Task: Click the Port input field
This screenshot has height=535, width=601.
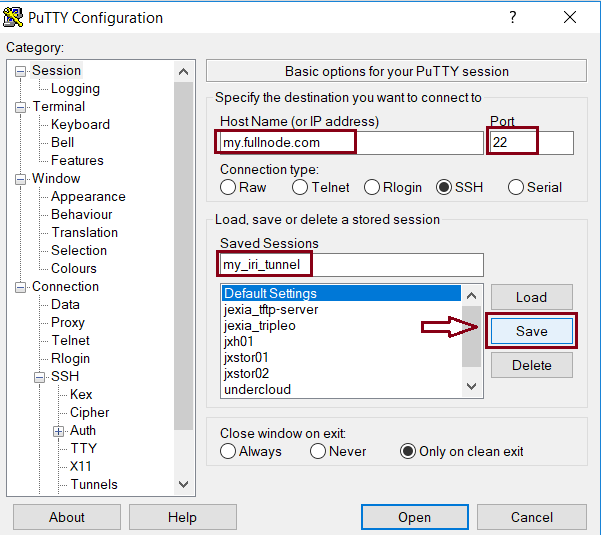Action: pos(531,143)
